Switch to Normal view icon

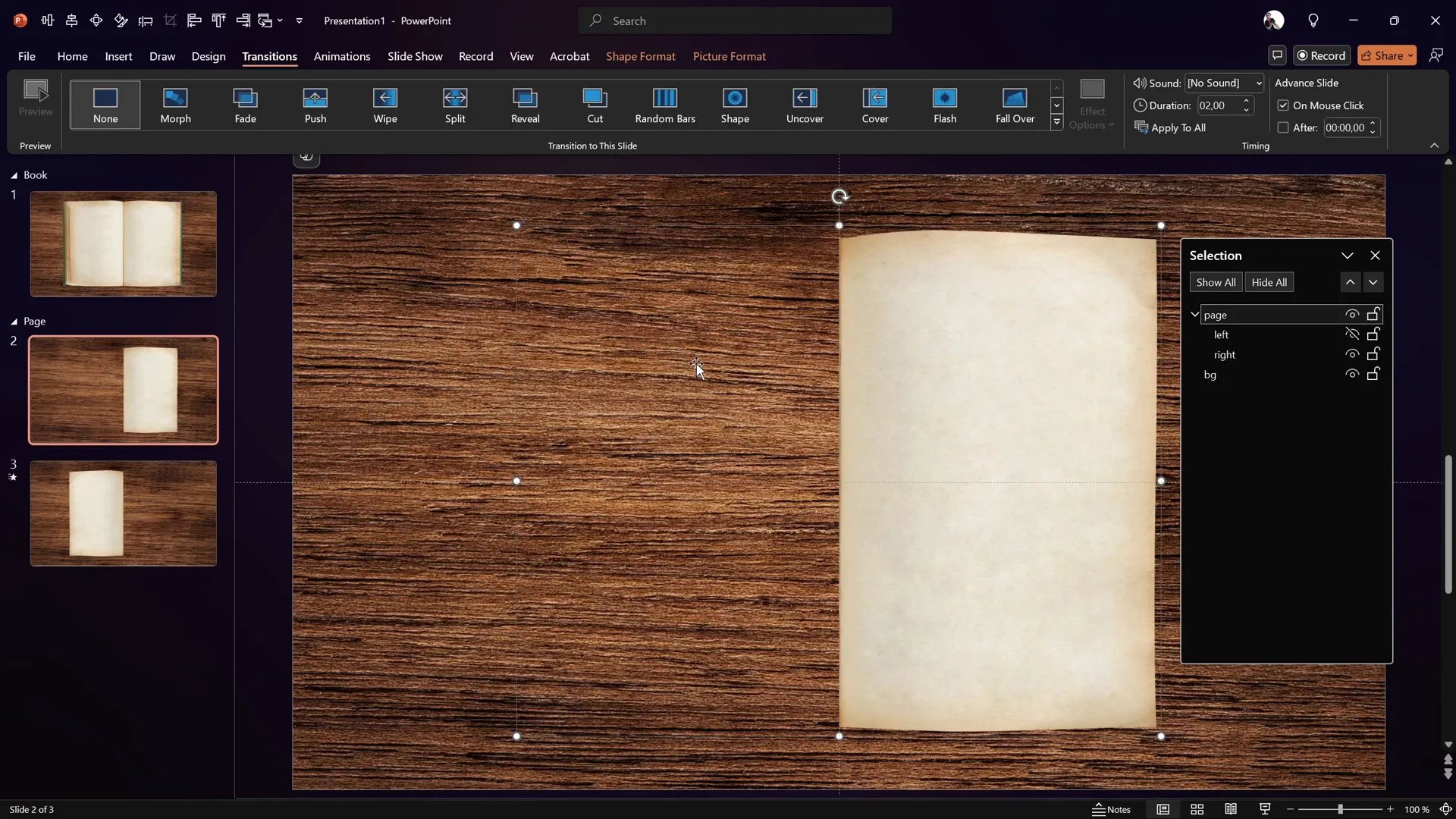pos(1163,809)
